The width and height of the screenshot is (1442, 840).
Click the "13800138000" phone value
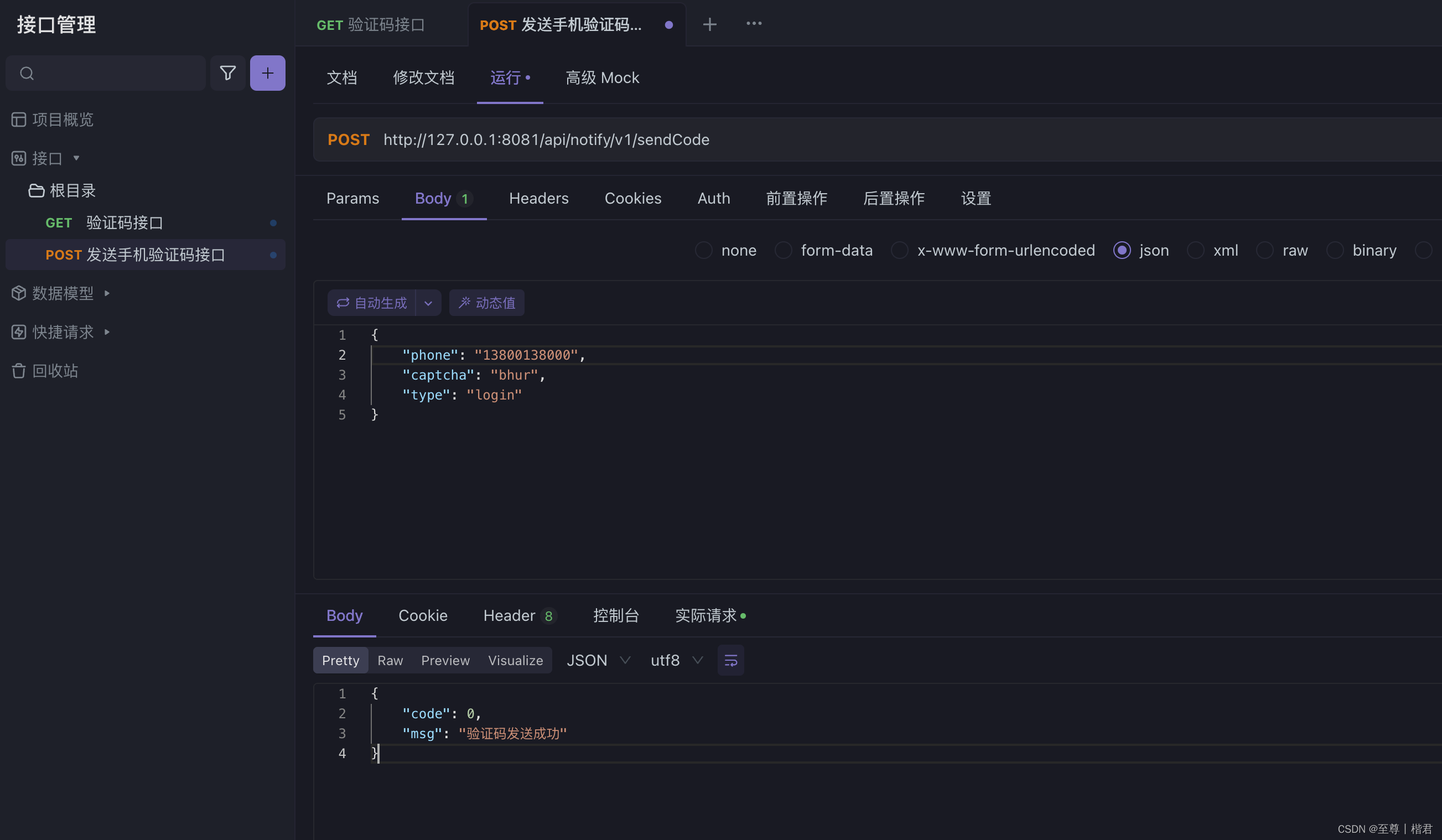[x=526, y=355]
